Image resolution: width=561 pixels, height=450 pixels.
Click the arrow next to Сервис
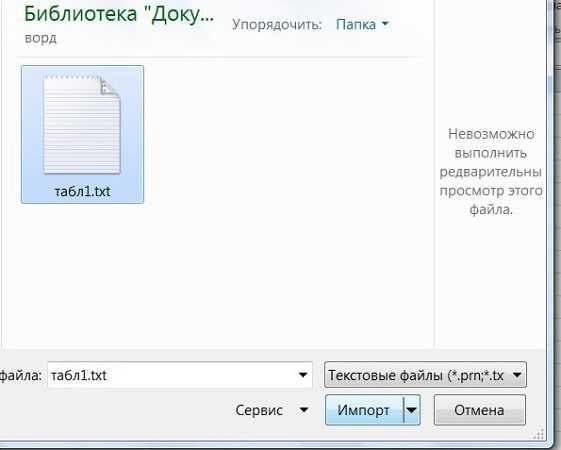[x=304, y=410]
